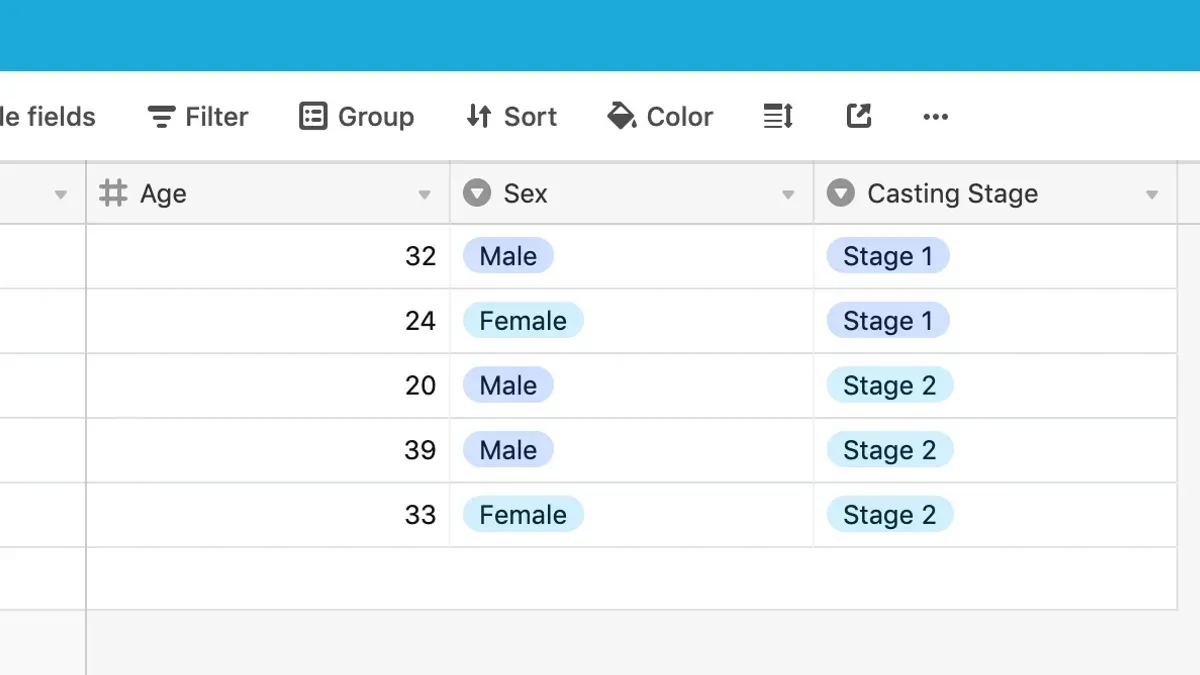Select the age cell with 39
This screenshot has width=1200, height=675.
(x=268, y=450)
